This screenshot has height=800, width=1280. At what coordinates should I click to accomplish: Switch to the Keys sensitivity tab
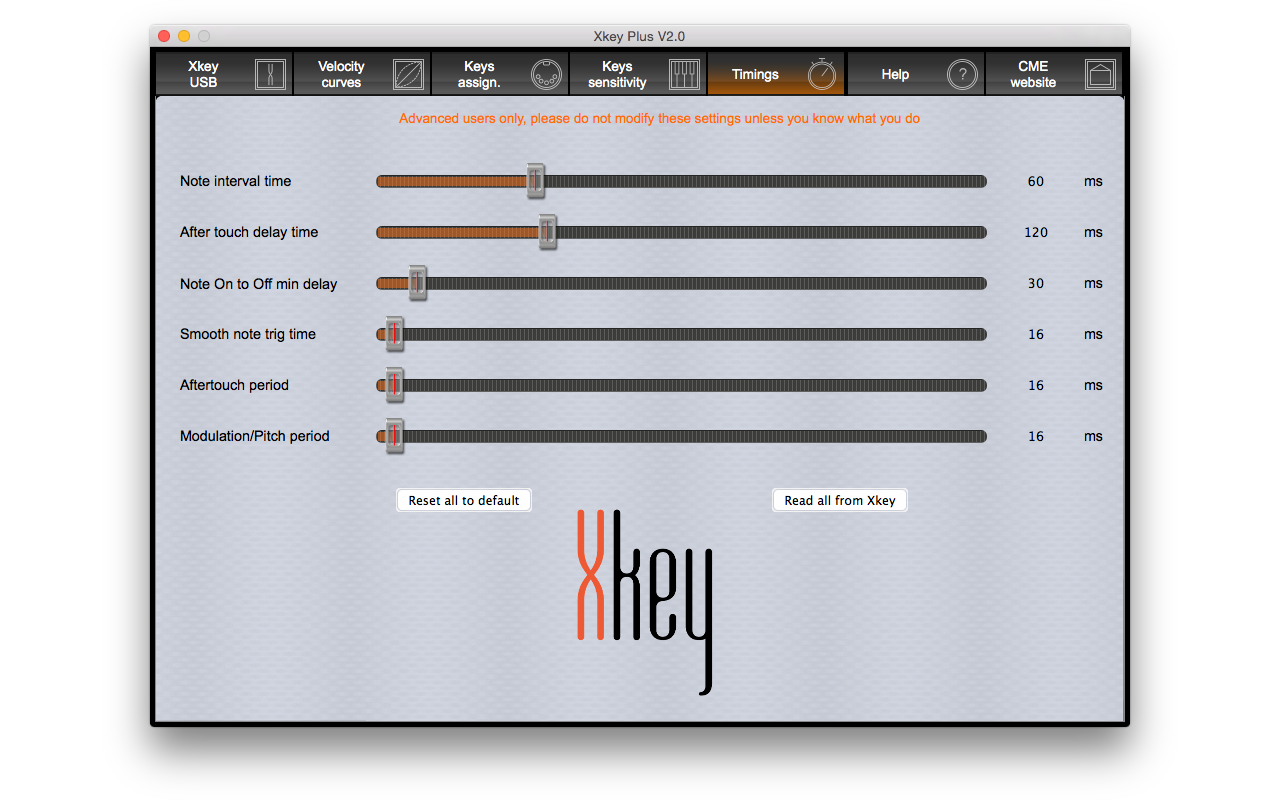(x=617, y=75)
